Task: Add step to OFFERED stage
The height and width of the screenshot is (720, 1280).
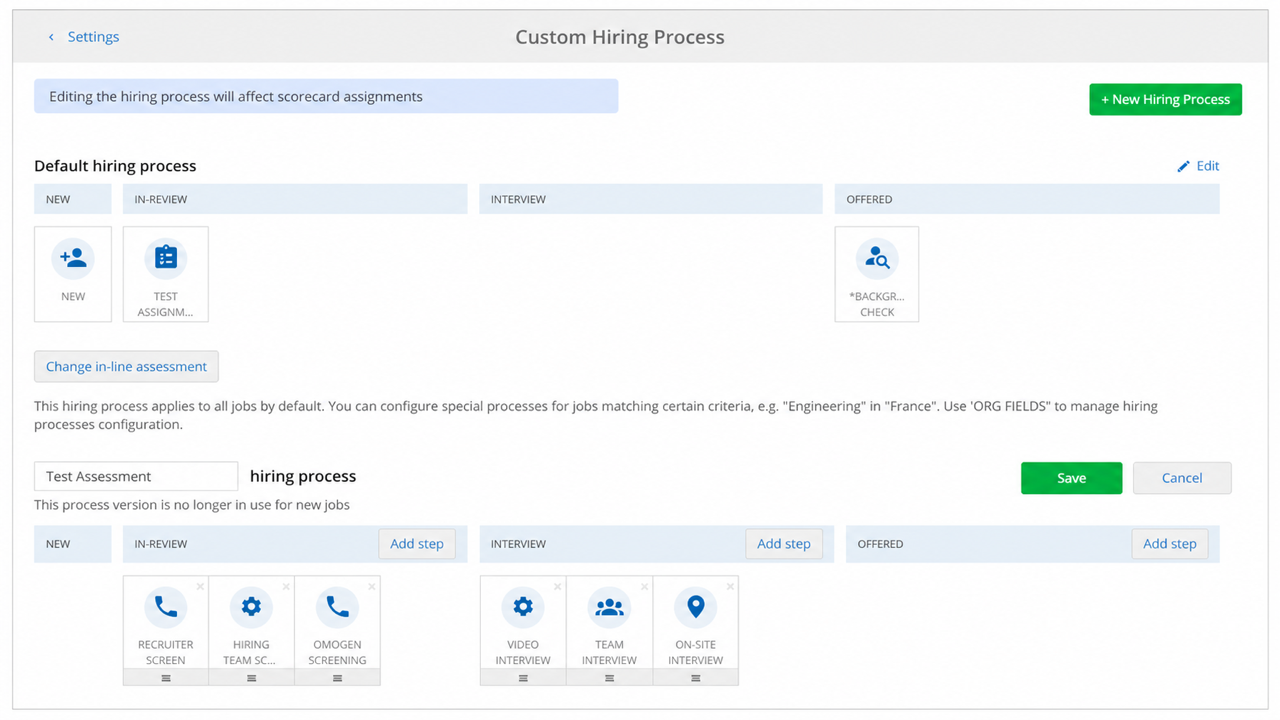Action: (x=1170, y=544)
